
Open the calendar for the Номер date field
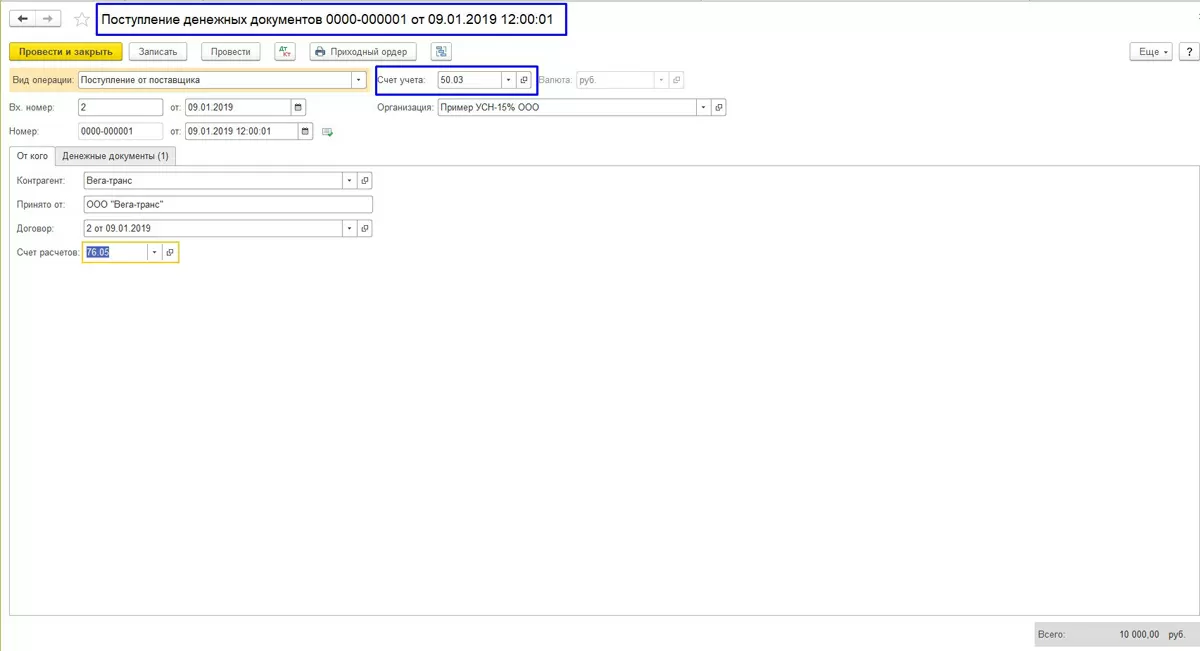coord(306,131)
